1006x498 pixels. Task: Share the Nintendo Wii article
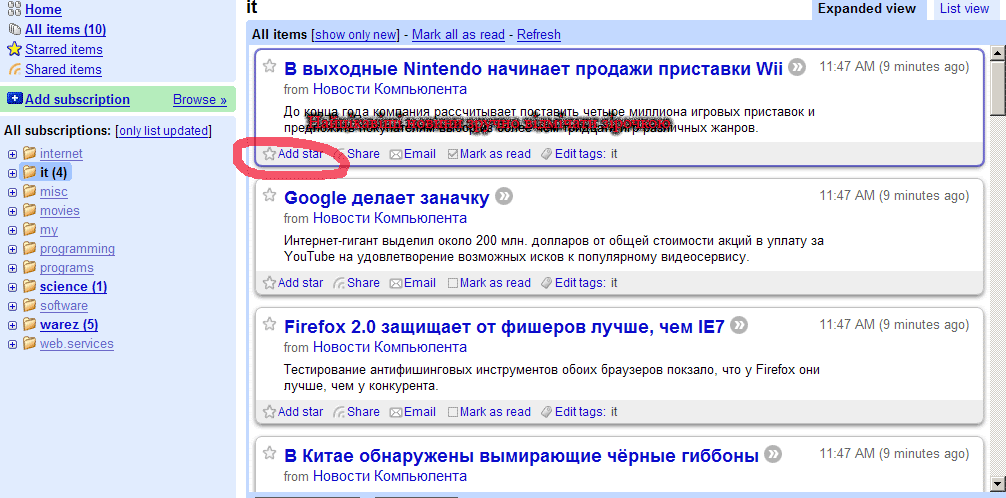click(x=357, y=153)
